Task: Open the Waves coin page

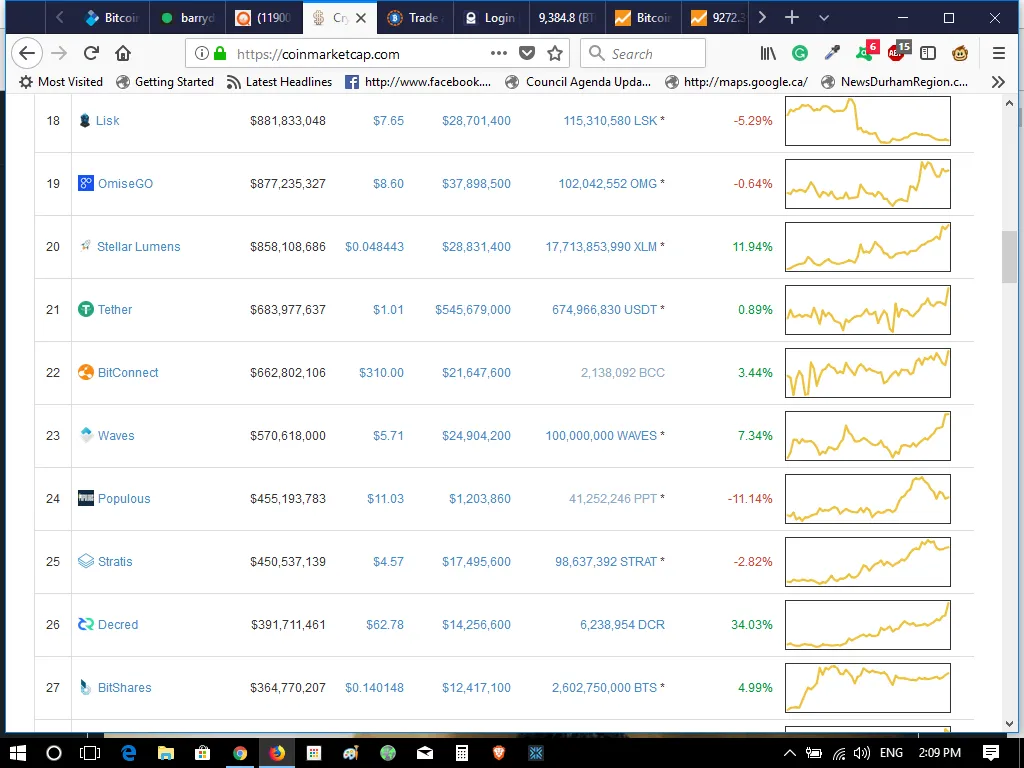Action: click(x=116, y=436)
